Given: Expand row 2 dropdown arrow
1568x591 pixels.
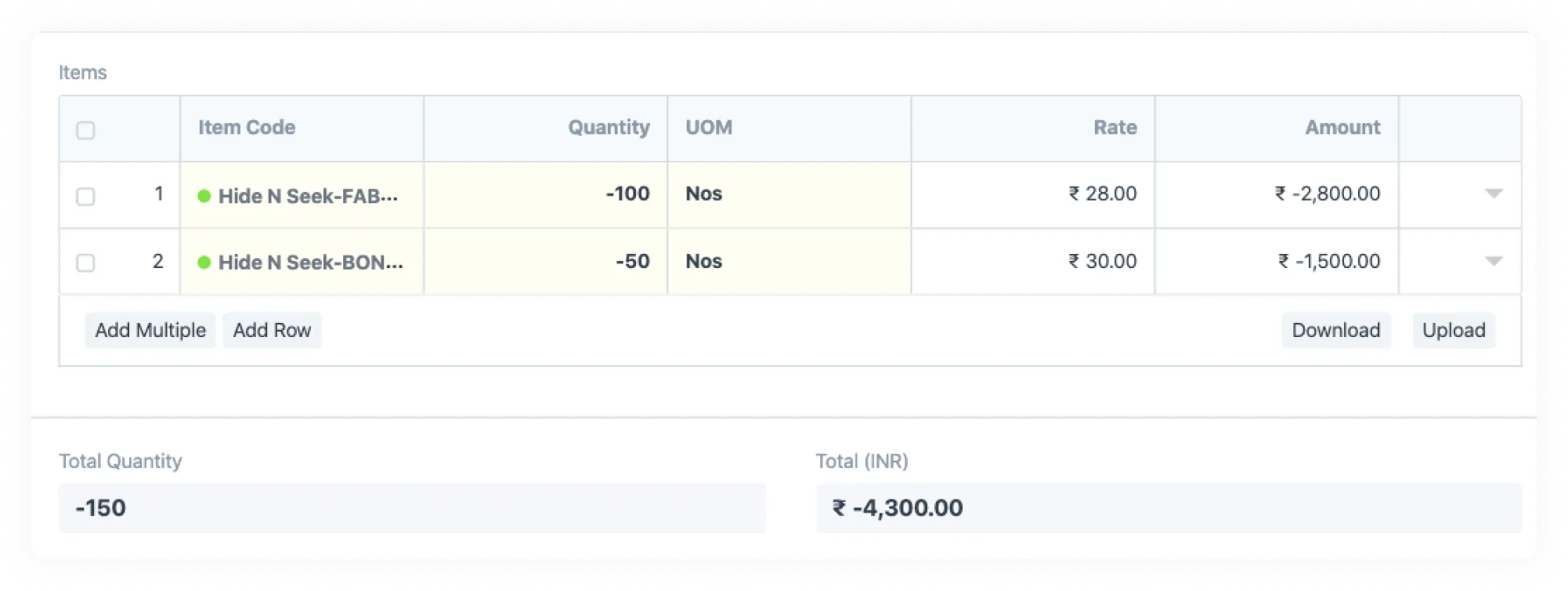Looking at the screenshot, I should tap(1494, 261).
